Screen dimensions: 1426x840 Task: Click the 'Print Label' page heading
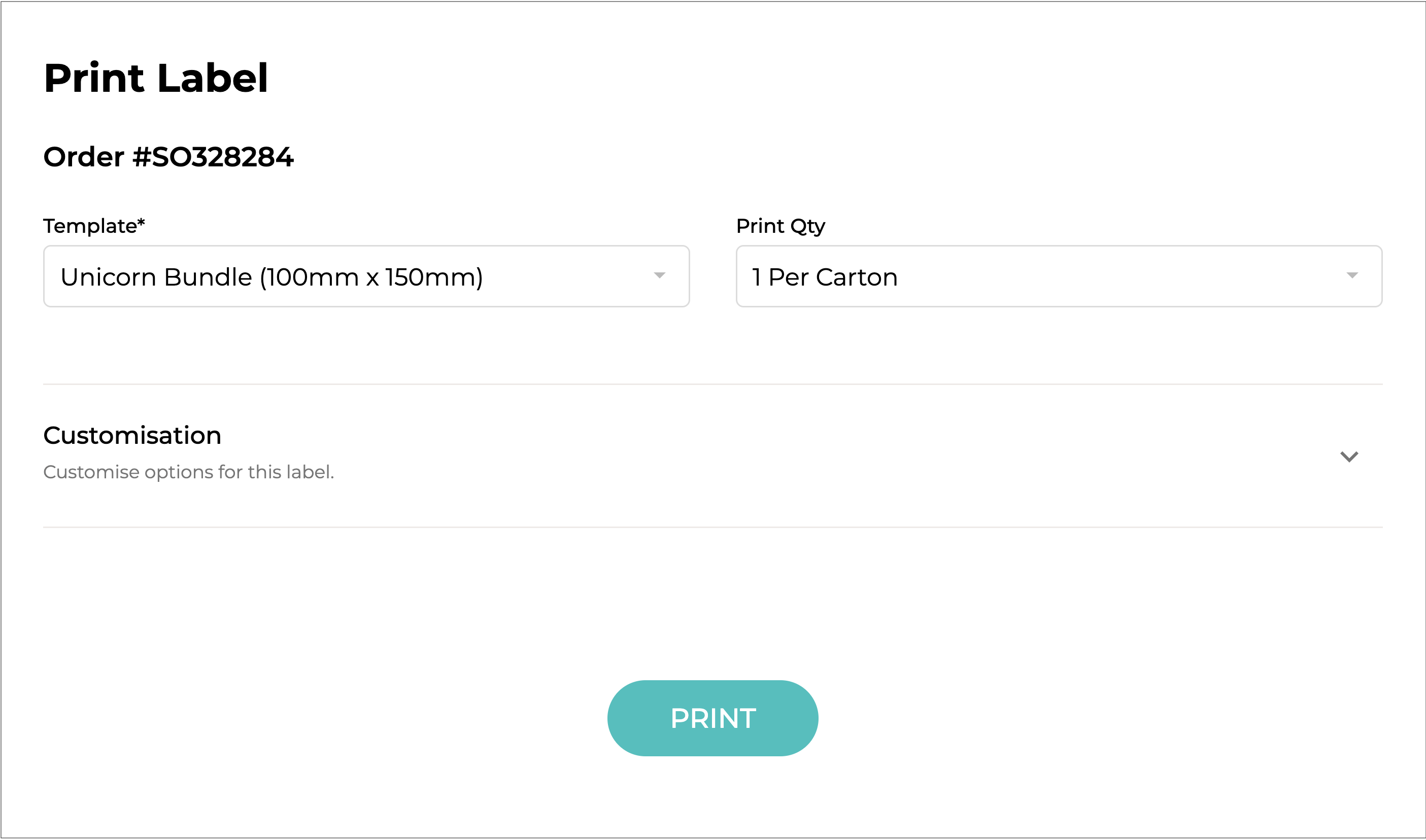[156, 78]
